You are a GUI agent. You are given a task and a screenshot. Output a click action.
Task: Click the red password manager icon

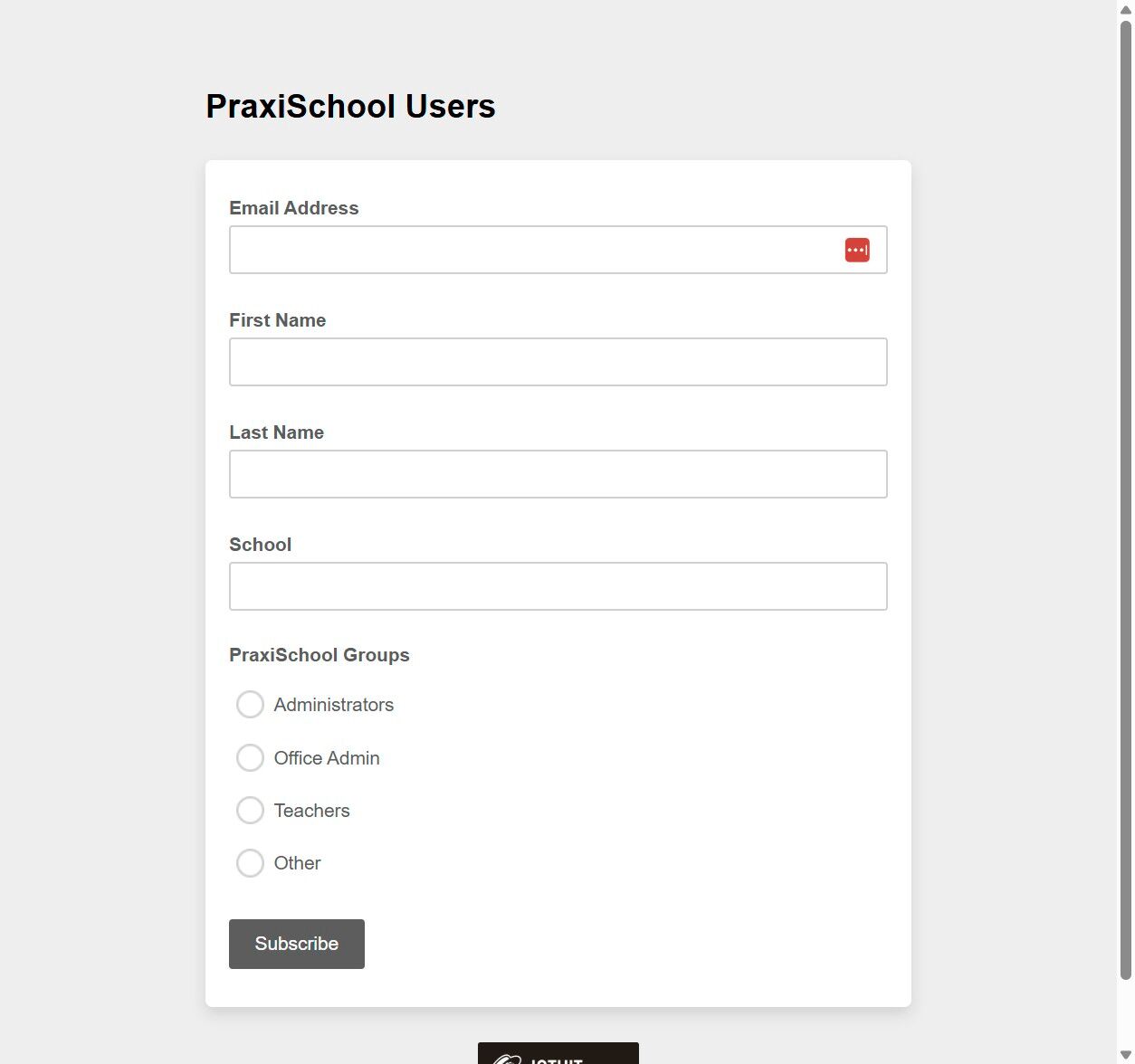(x=856, y=250)
